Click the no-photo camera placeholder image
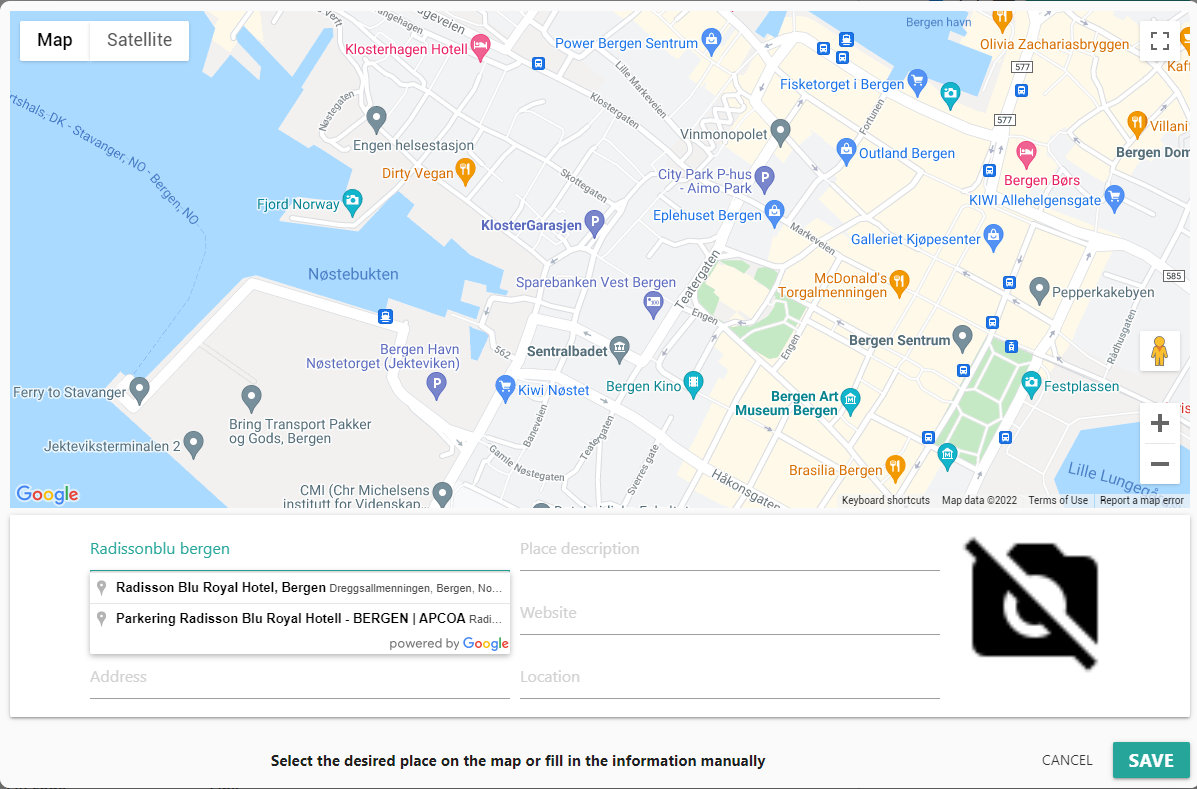This screenshot has height=789, width=1197. [x=1034, y=604]
